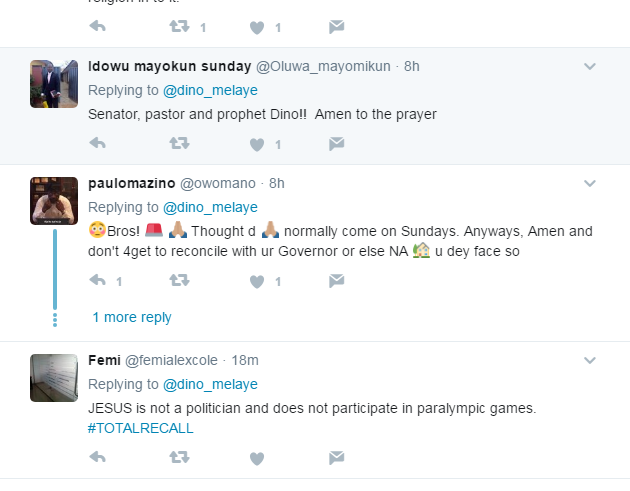Retweet Femi's TOTALRECALL tweet

(x=179, y=458)
